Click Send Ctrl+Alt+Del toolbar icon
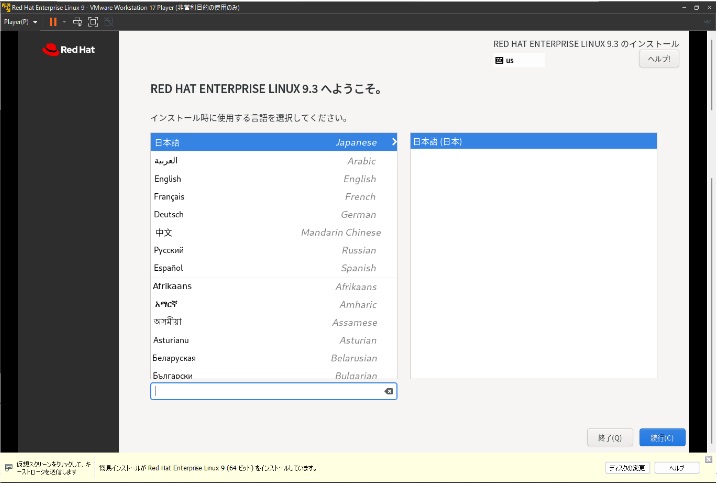 77,22
